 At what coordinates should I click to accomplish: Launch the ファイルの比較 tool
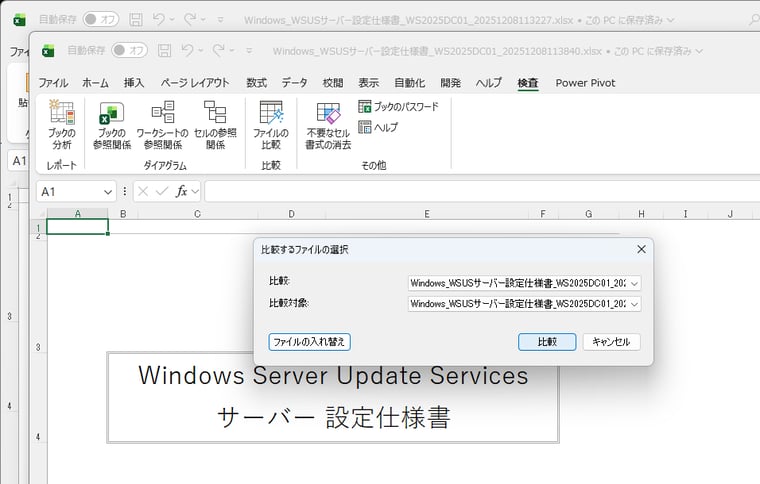(x=271, y=125)
